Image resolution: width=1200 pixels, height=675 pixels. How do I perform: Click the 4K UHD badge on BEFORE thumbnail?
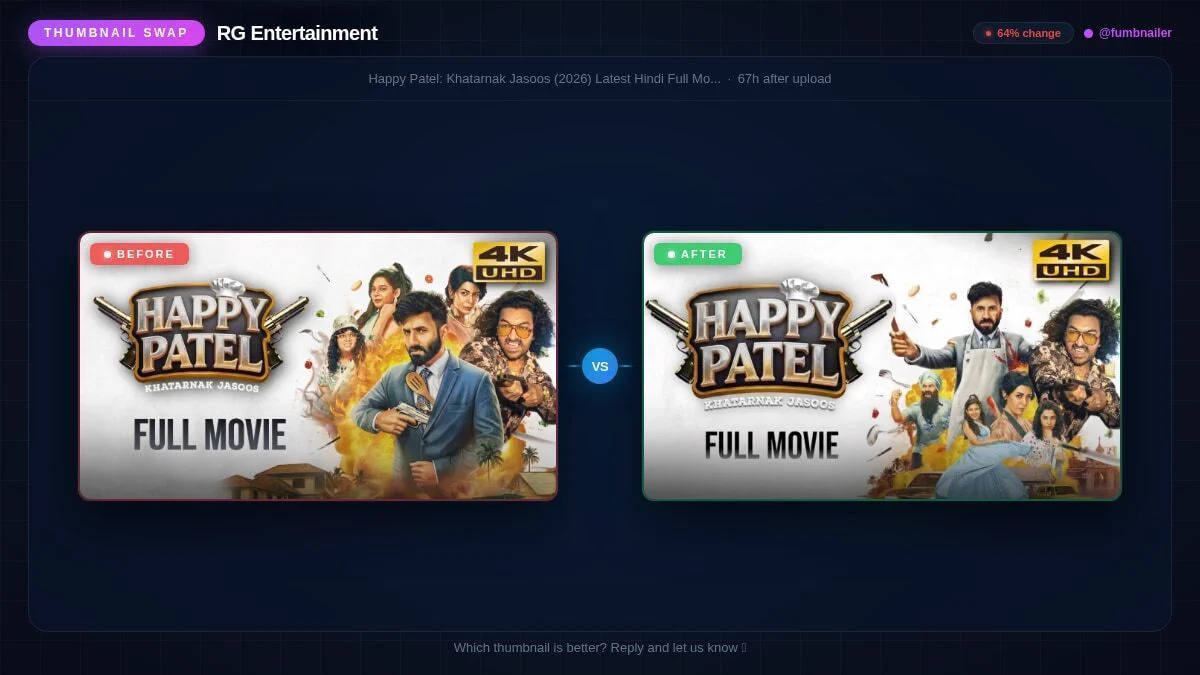[509, 261]
